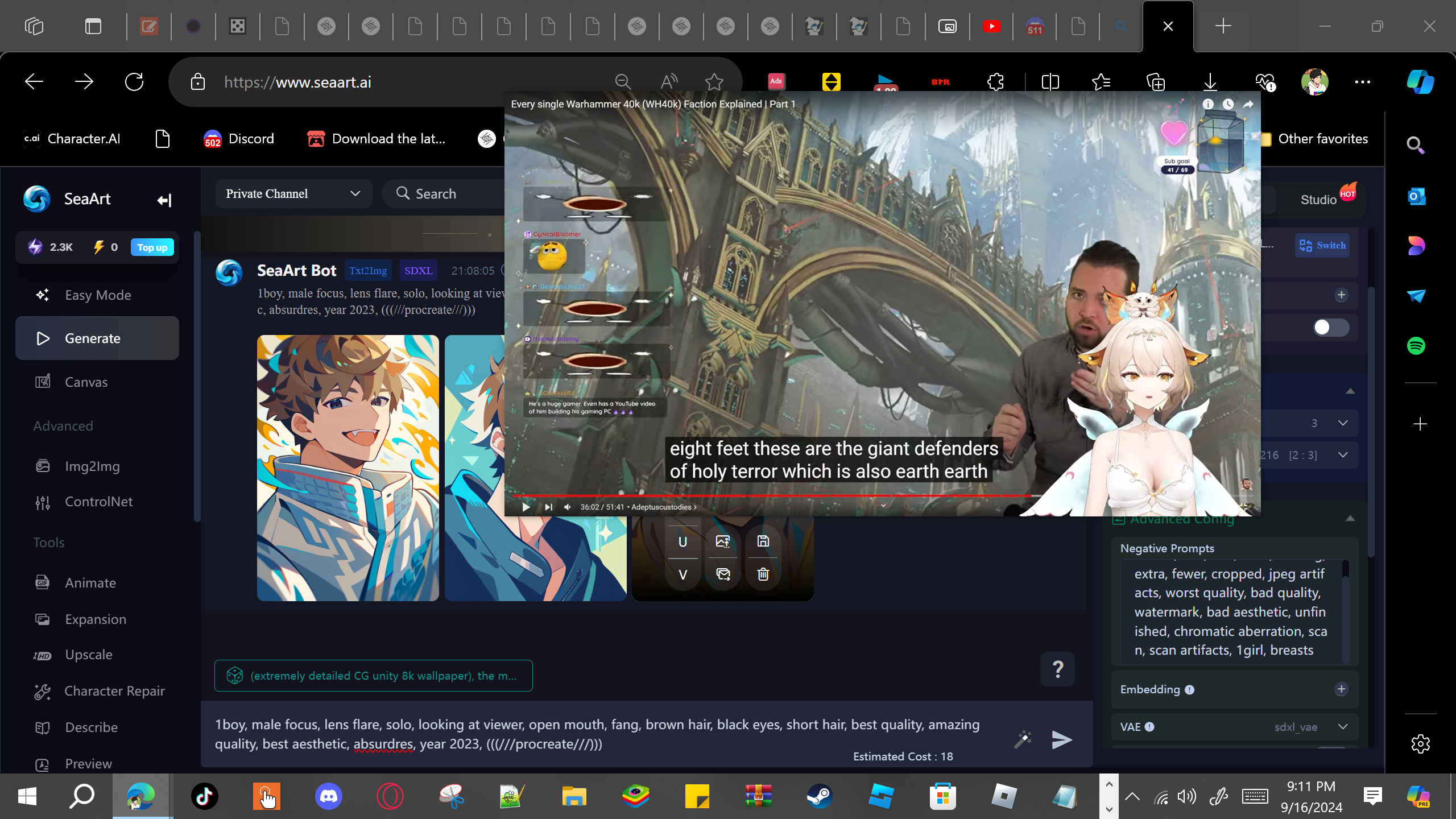This screenshot has height=819, width=1456.
Task: Click the Negative Prompts text box
Action: click(1231, 612)
